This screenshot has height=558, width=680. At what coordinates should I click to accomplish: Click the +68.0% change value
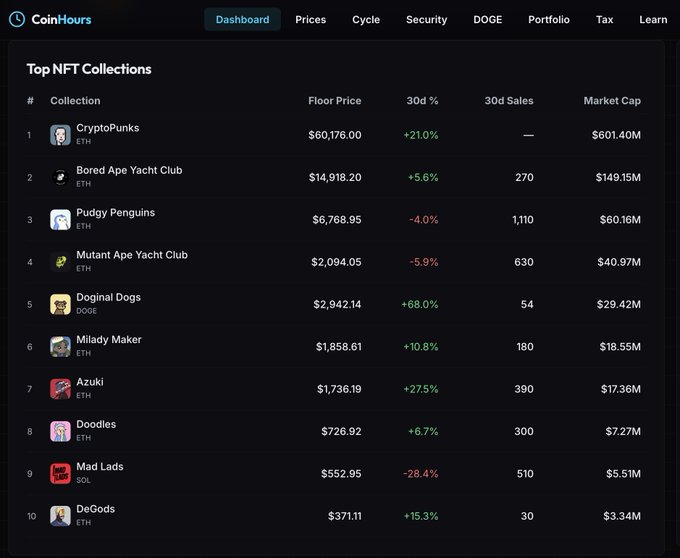420,304
